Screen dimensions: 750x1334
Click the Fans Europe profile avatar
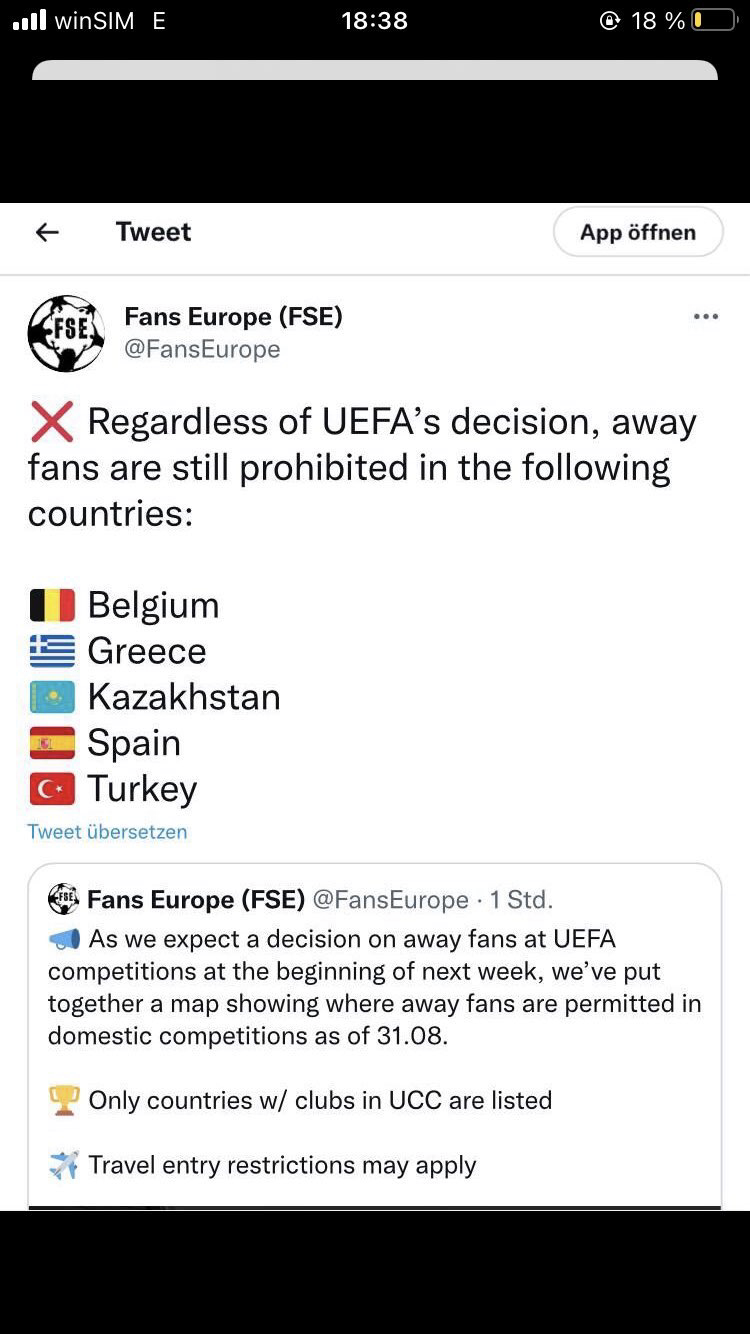[x=66, y=333]
